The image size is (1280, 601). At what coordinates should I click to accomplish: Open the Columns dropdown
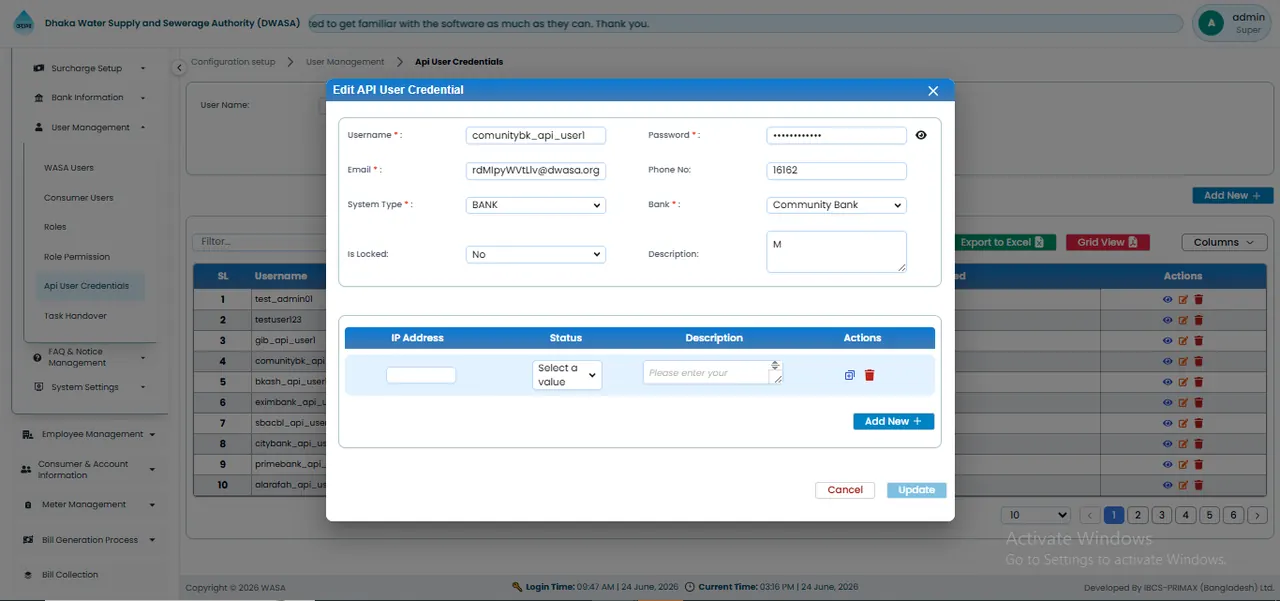[1224, 242]
